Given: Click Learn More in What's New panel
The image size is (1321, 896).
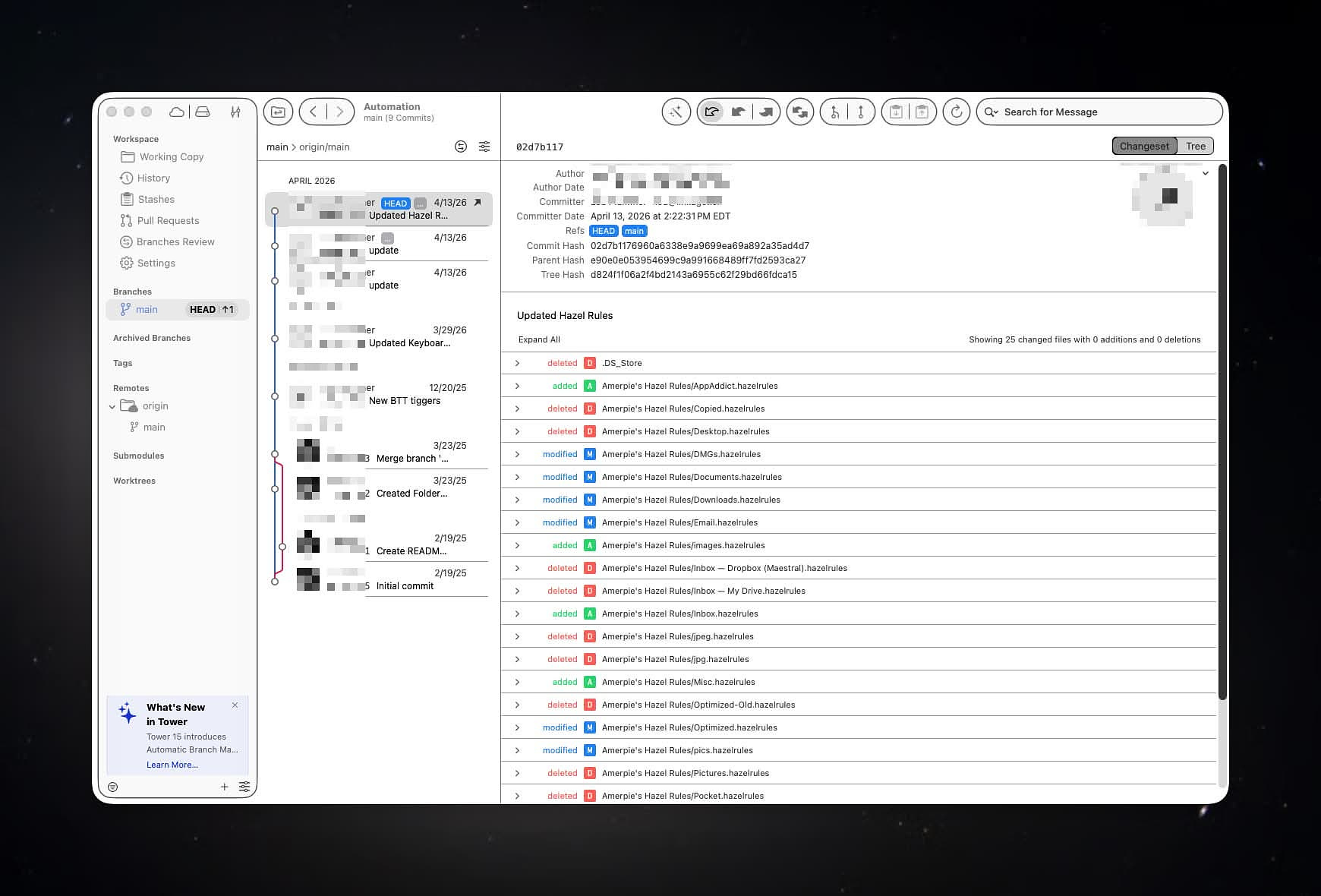Looking at the screenshot, I should click(172, 765).
